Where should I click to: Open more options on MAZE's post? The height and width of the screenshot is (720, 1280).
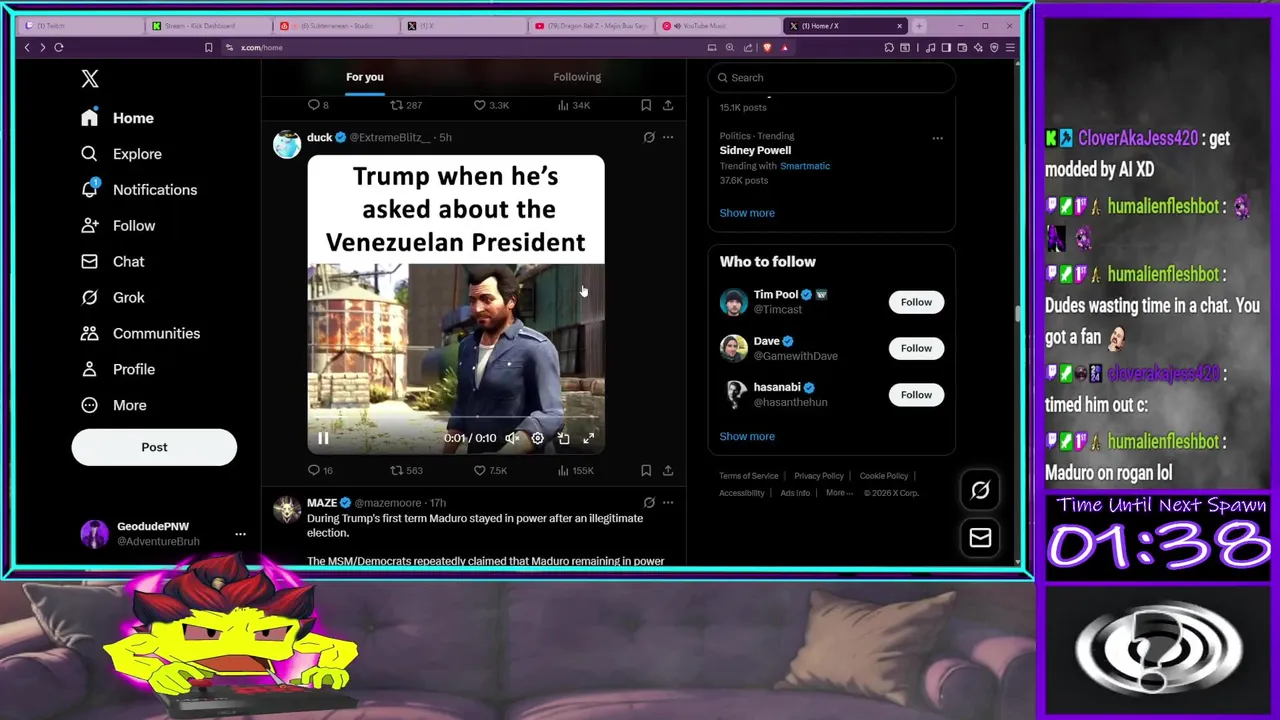click(x=668, y=502)
